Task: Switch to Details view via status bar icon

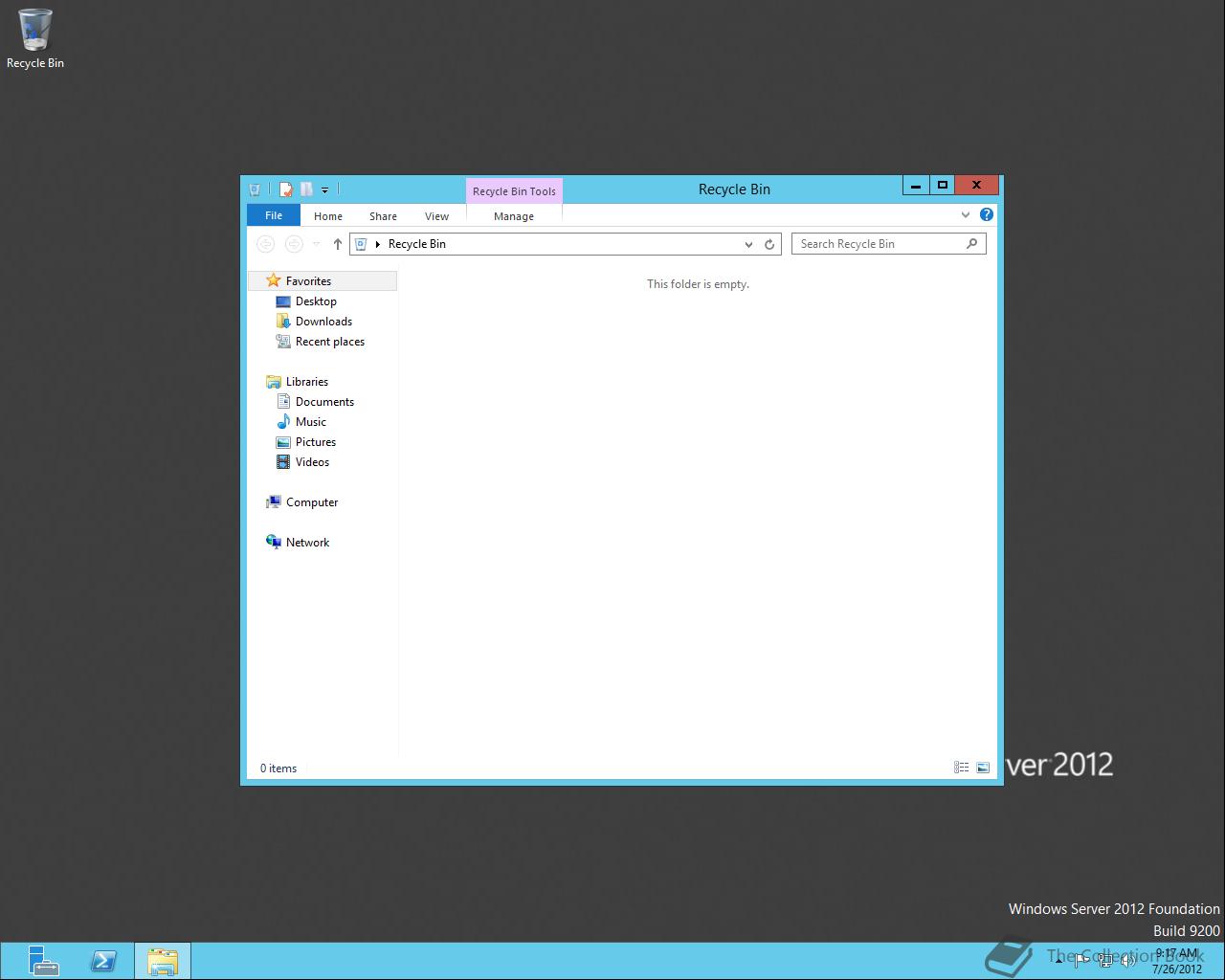Action: [x=962, y=768]
